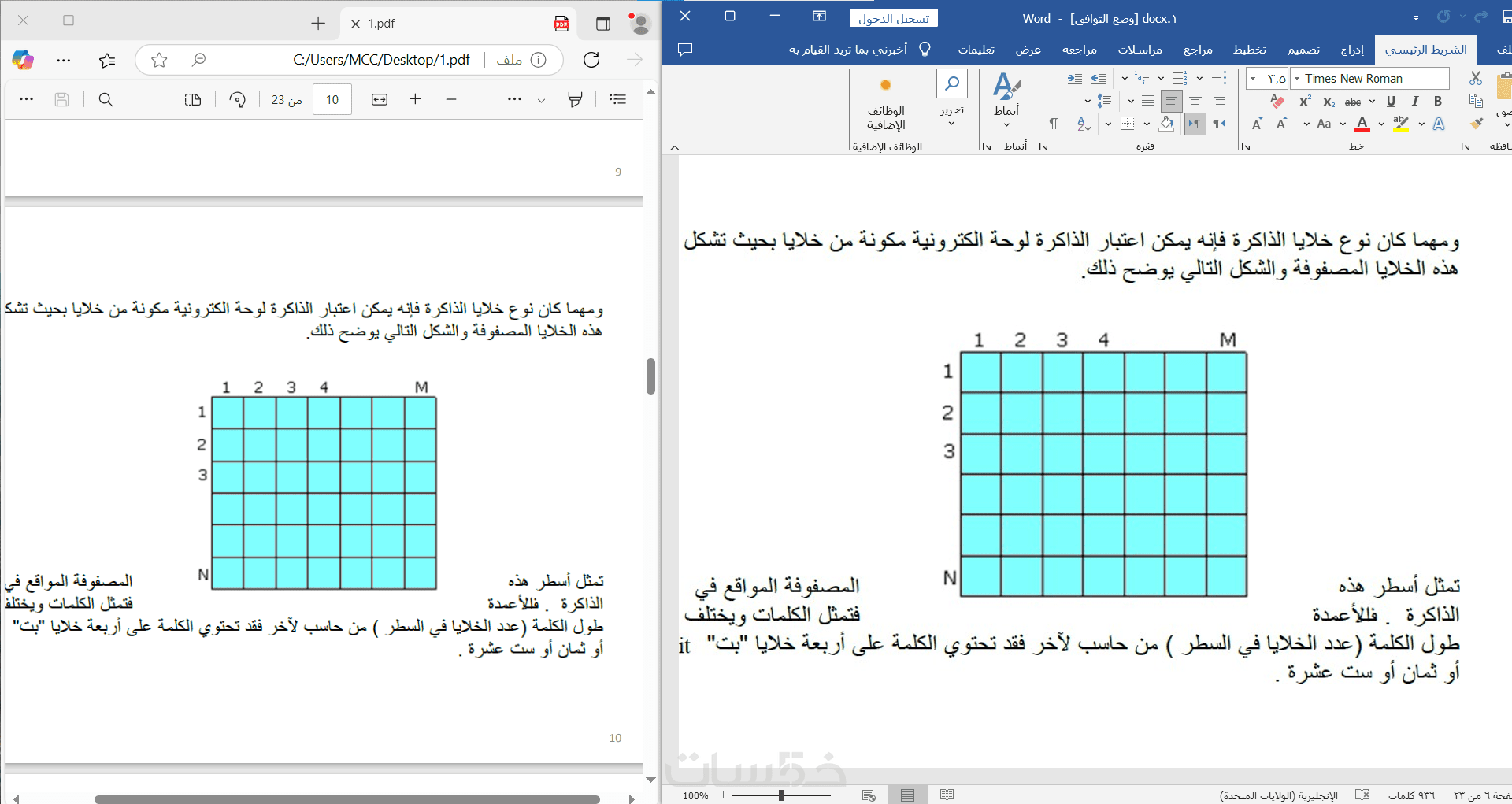Toggle Strikethrough abc formatting
Screen dimensions: 1512x804
coord(1353,101)
